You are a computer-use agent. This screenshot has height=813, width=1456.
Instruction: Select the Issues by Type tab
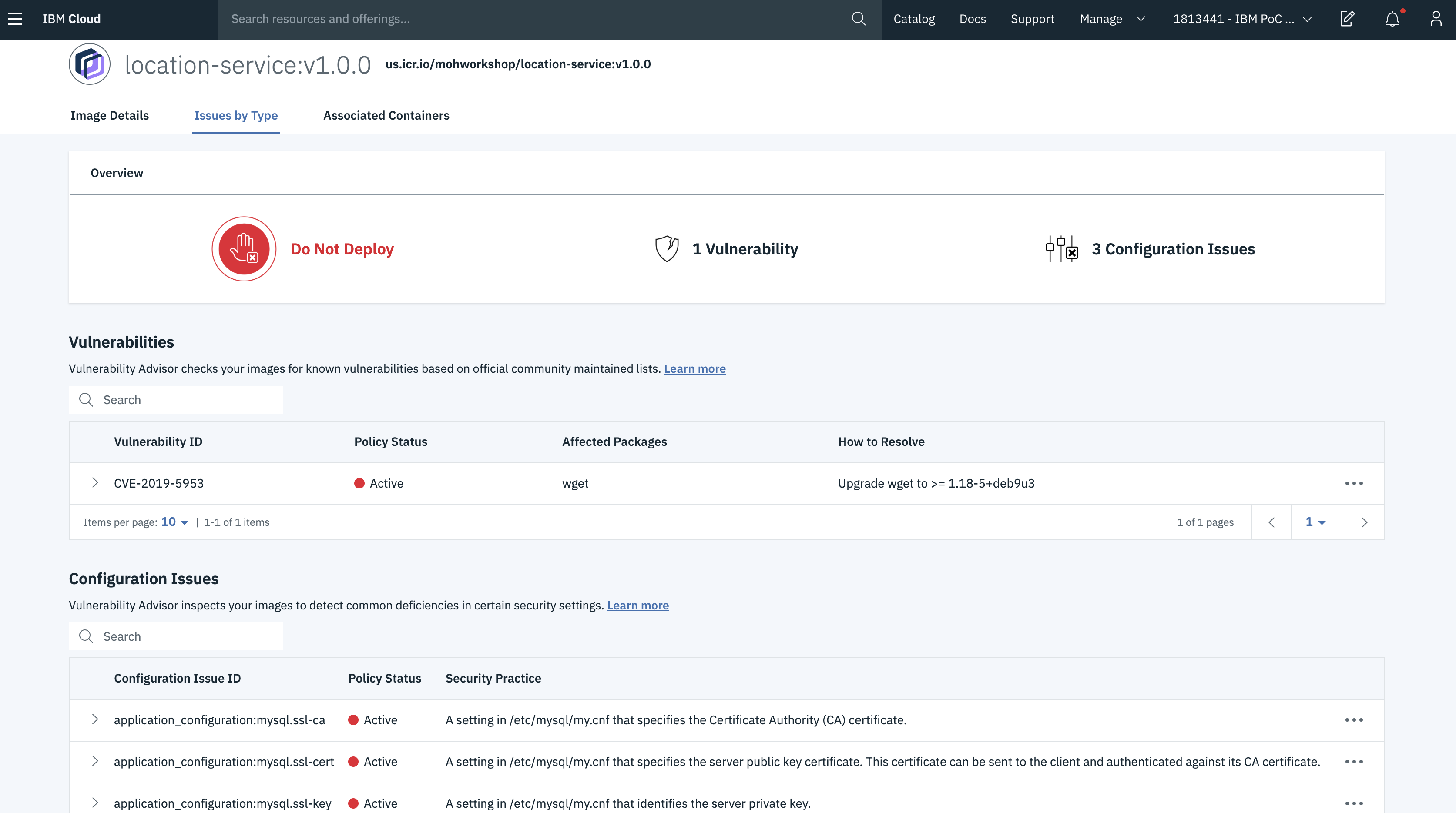(x=236, y=116)
